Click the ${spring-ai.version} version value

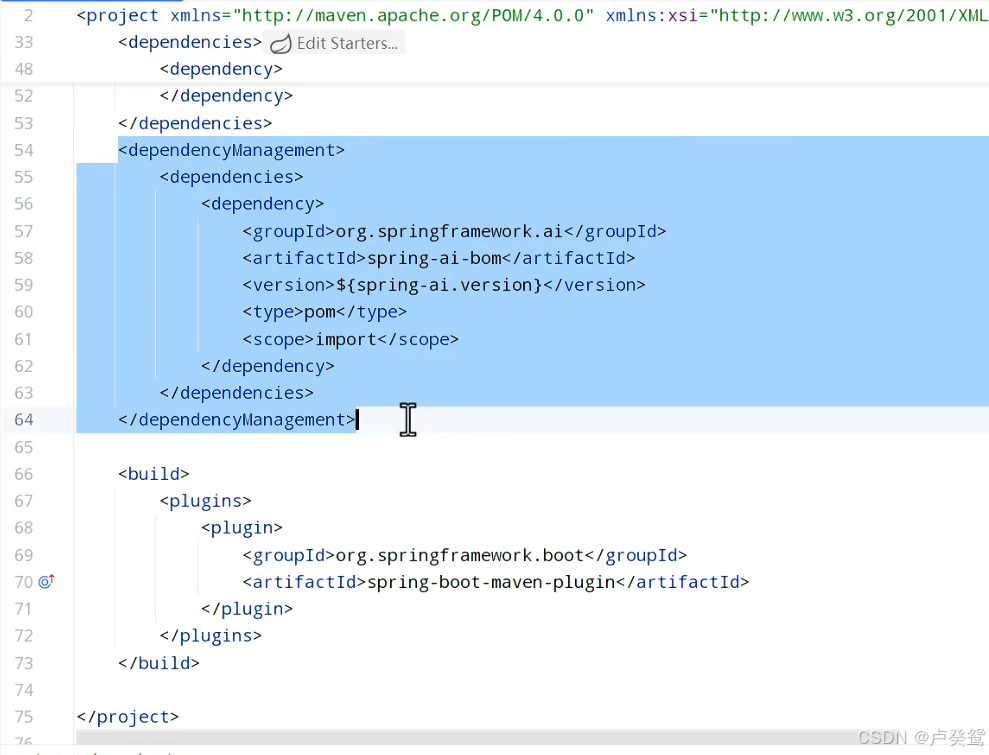click(439, 286)
